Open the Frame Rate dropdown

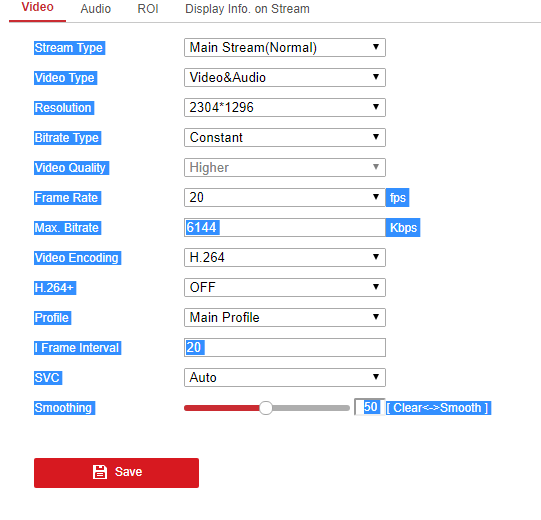click(x=285, y=198)
